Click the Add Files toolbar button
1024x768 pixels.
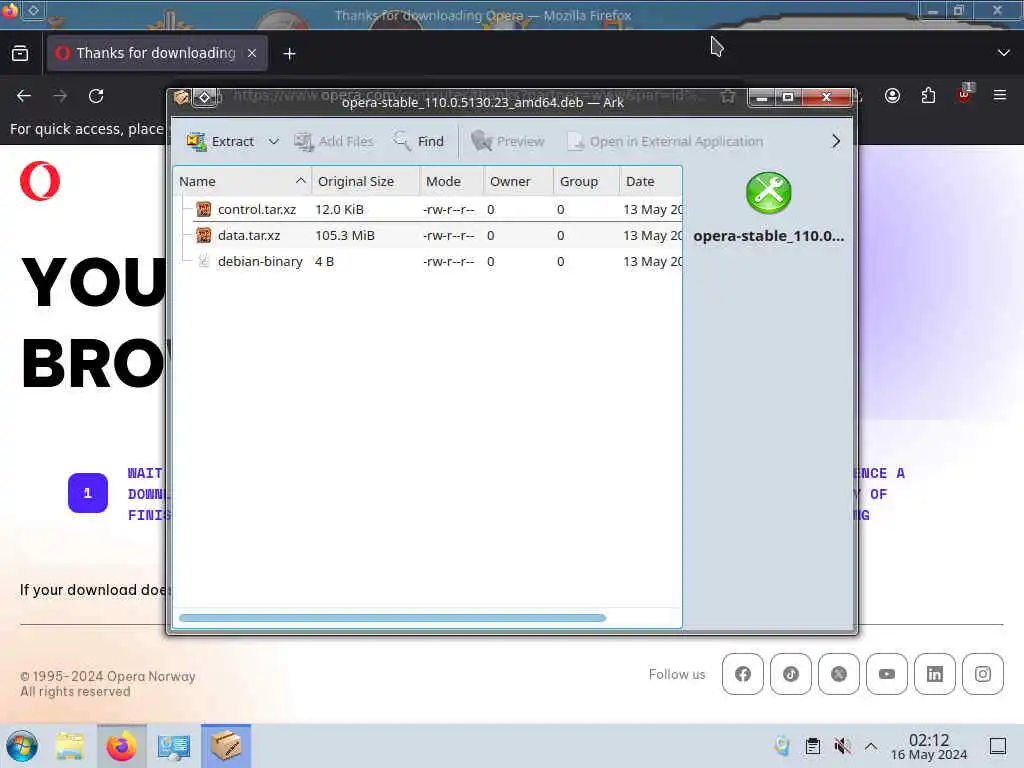click(334, 141)
